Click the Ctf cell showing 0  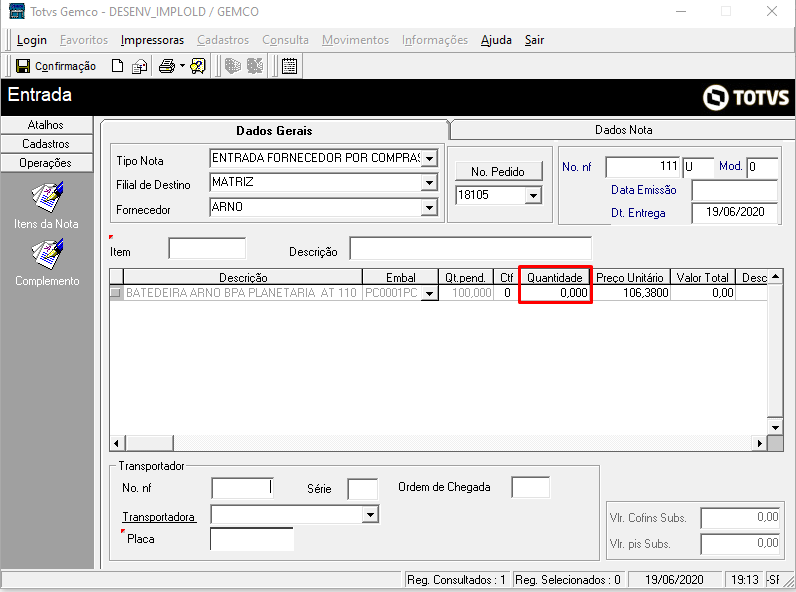[507, 293]
